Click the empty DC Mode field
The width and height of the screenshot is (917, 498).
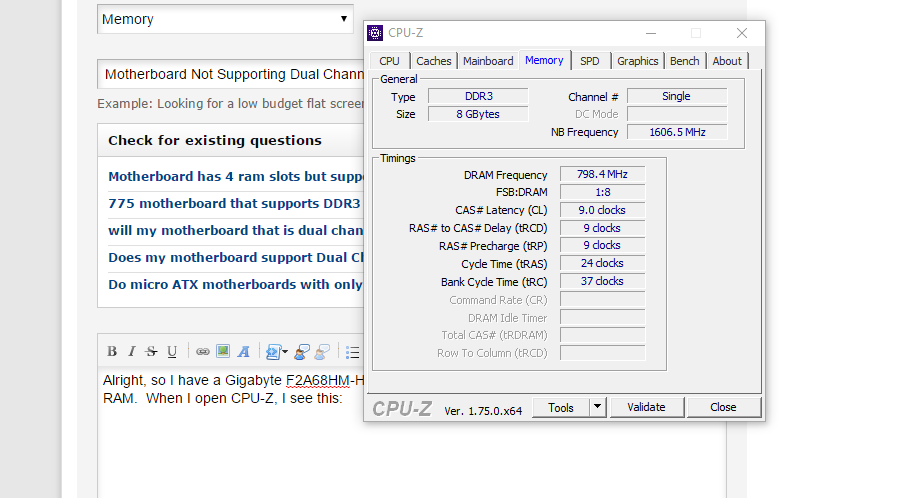677,114
